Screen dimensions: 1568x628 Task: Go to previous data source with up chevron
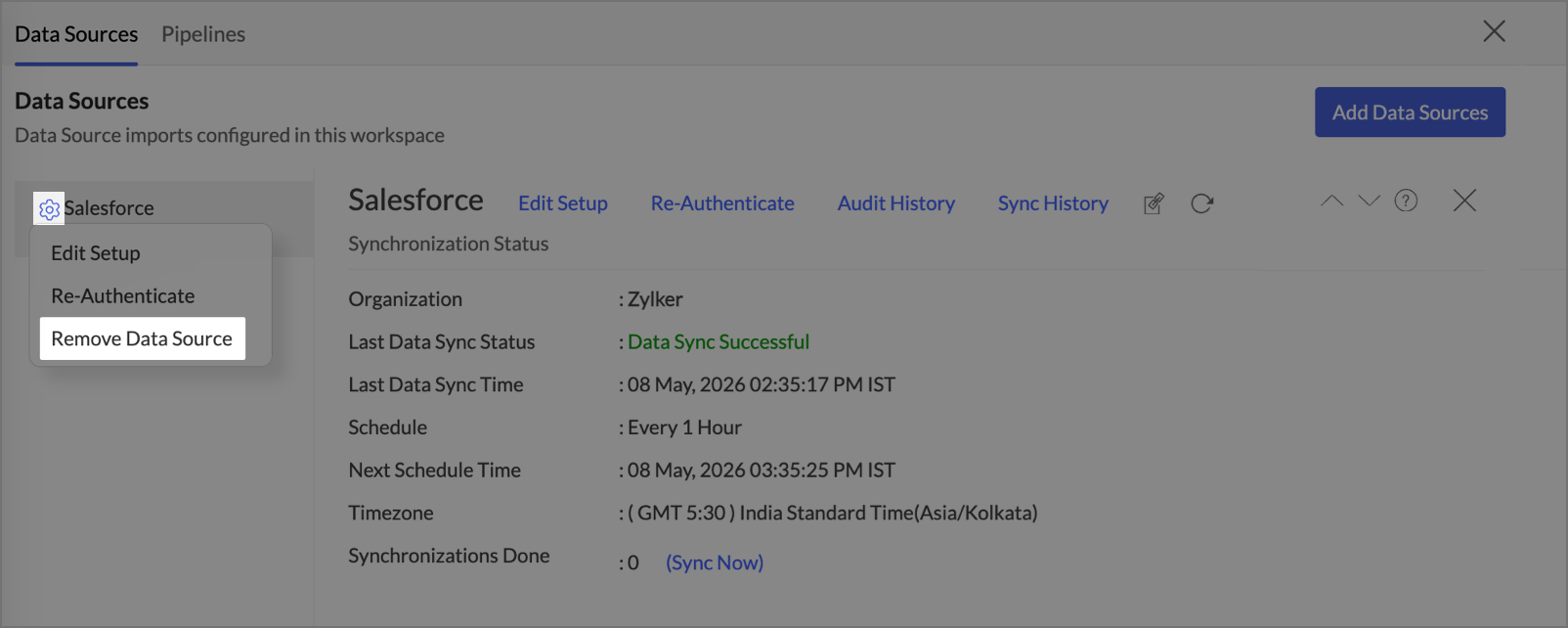coord(1331,201)
